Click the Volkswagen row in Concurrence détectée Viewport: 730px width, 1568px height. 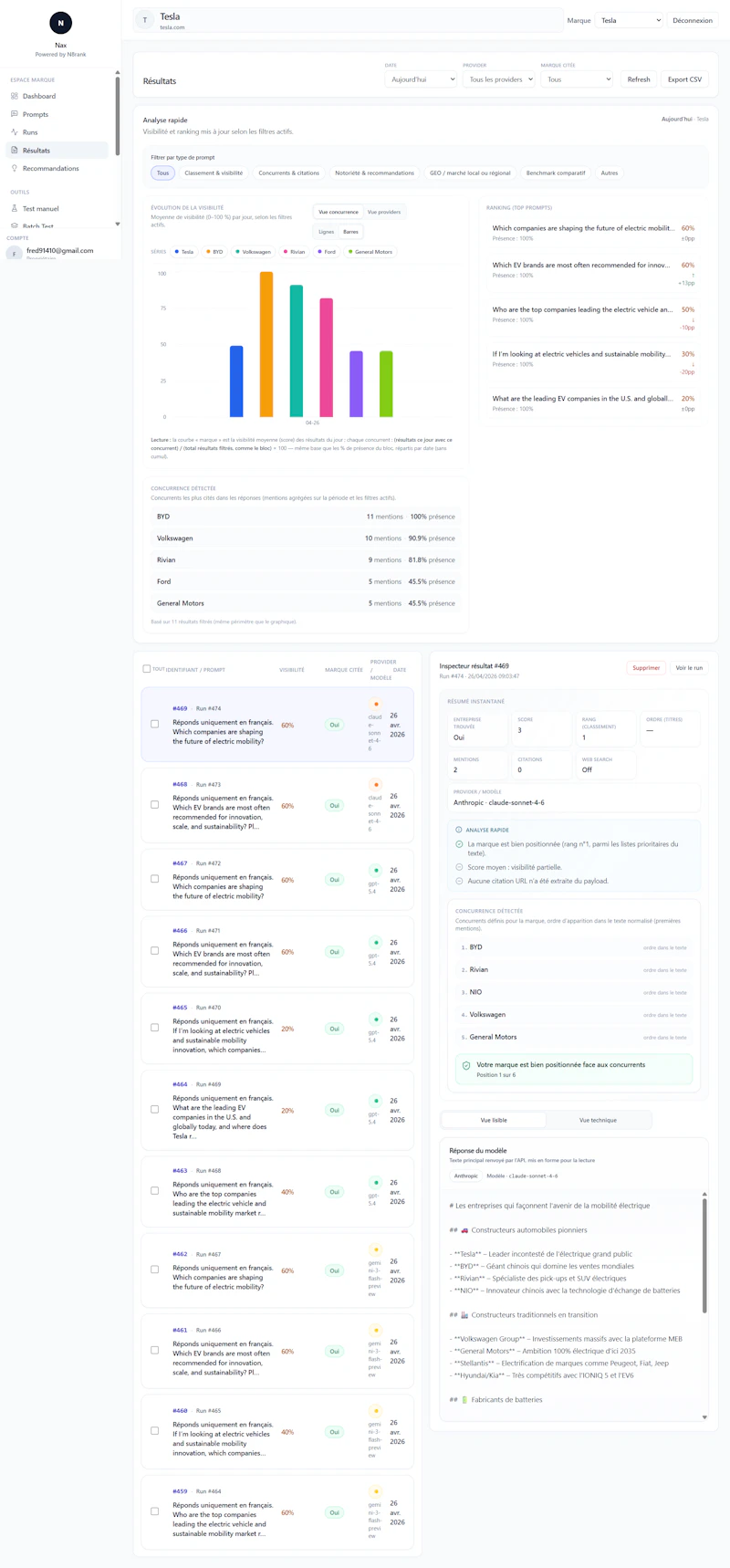306,538
